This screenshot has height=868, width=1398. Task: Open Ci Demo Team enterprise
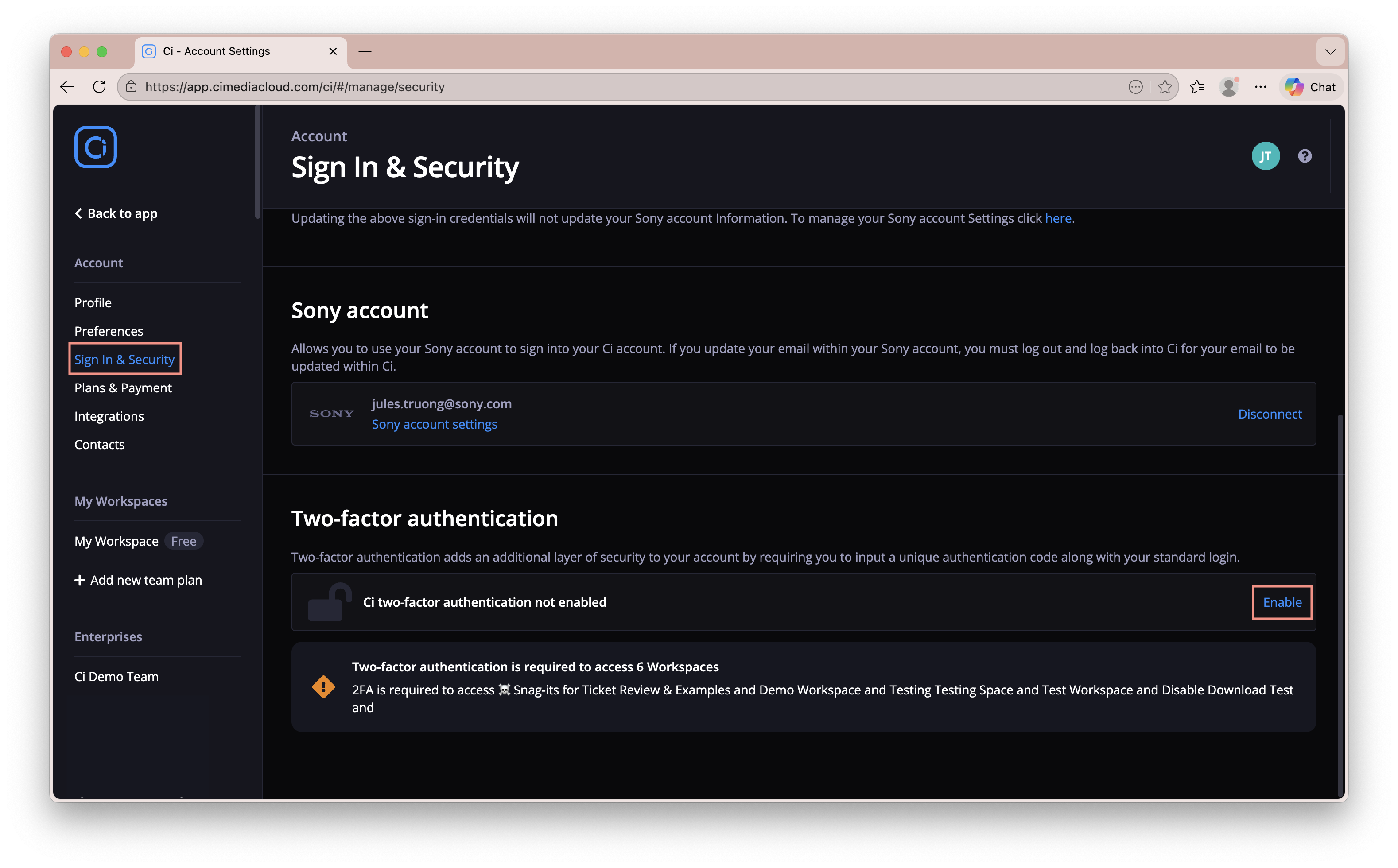116,677
